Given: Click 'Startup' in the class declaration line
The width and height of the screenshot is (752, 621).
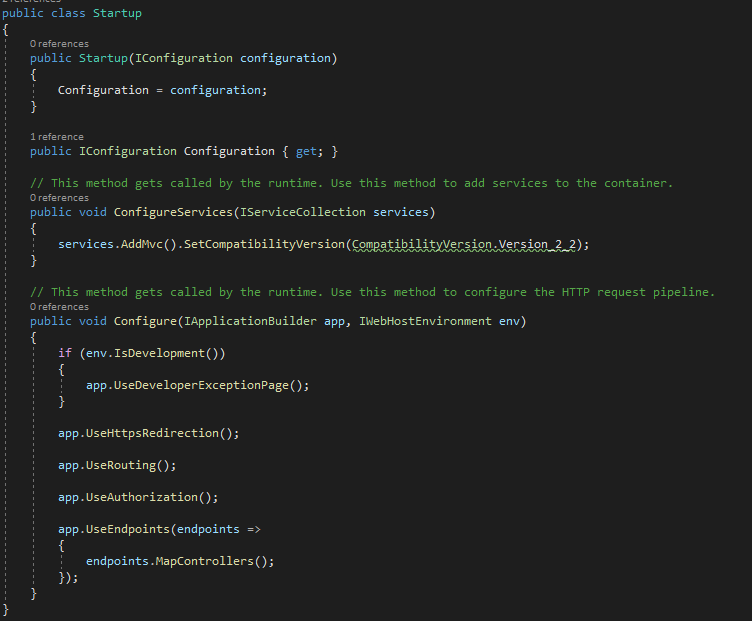Looking at the screenshot, I should tap(117, 13).
